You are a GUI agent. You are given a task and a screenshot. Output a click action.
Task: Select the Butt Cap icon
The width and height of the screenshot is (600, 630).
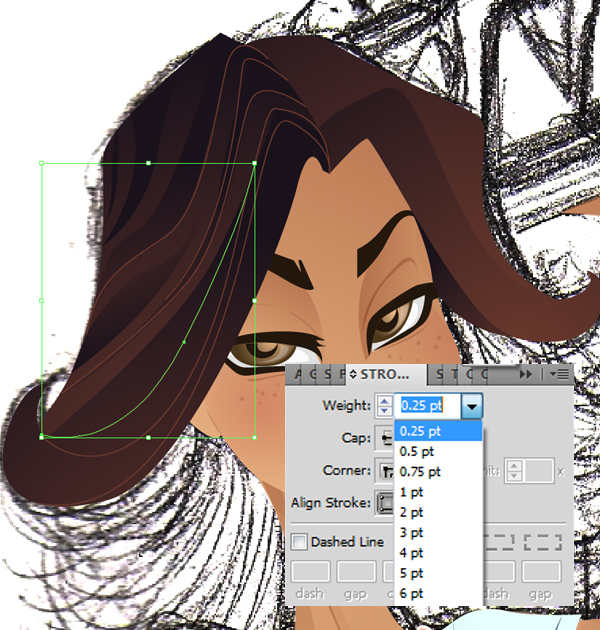(x=385, y=438)
